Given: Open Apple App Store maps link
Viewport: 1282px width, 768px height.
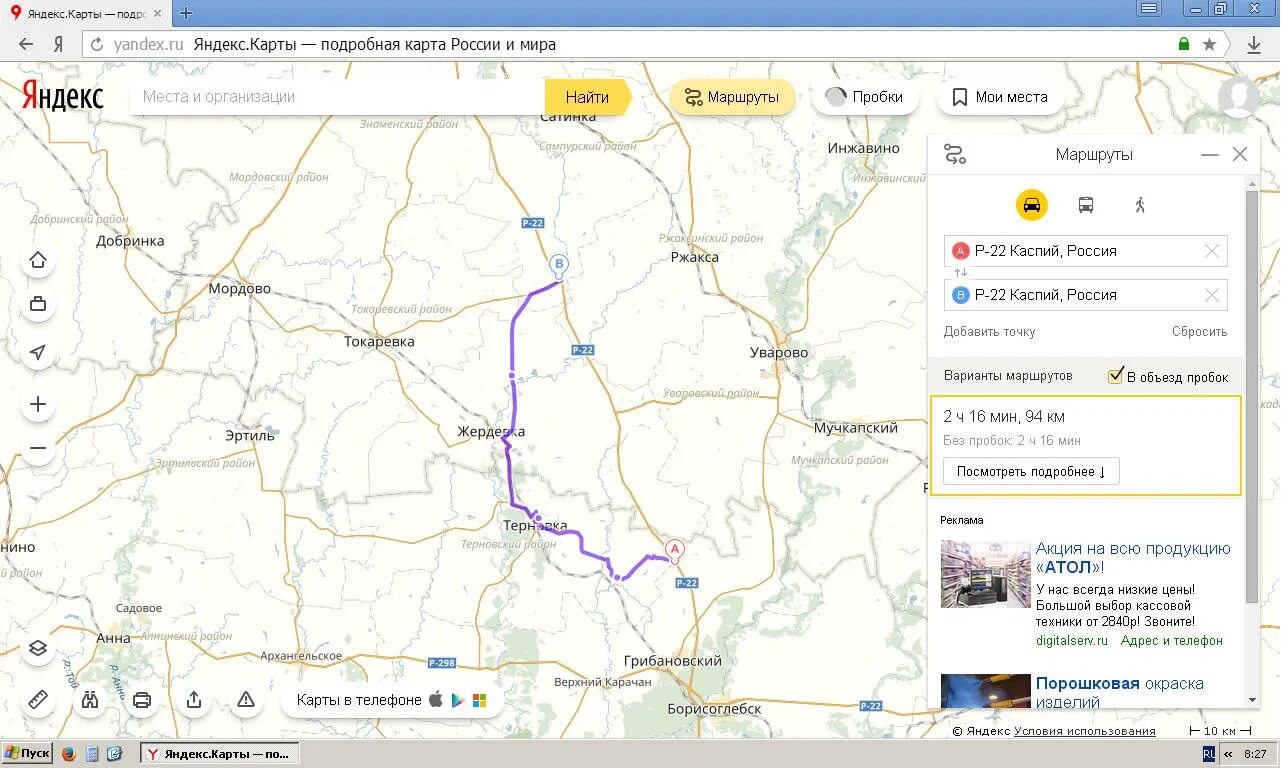Looking at the screenshot, I should coord(436,700).
